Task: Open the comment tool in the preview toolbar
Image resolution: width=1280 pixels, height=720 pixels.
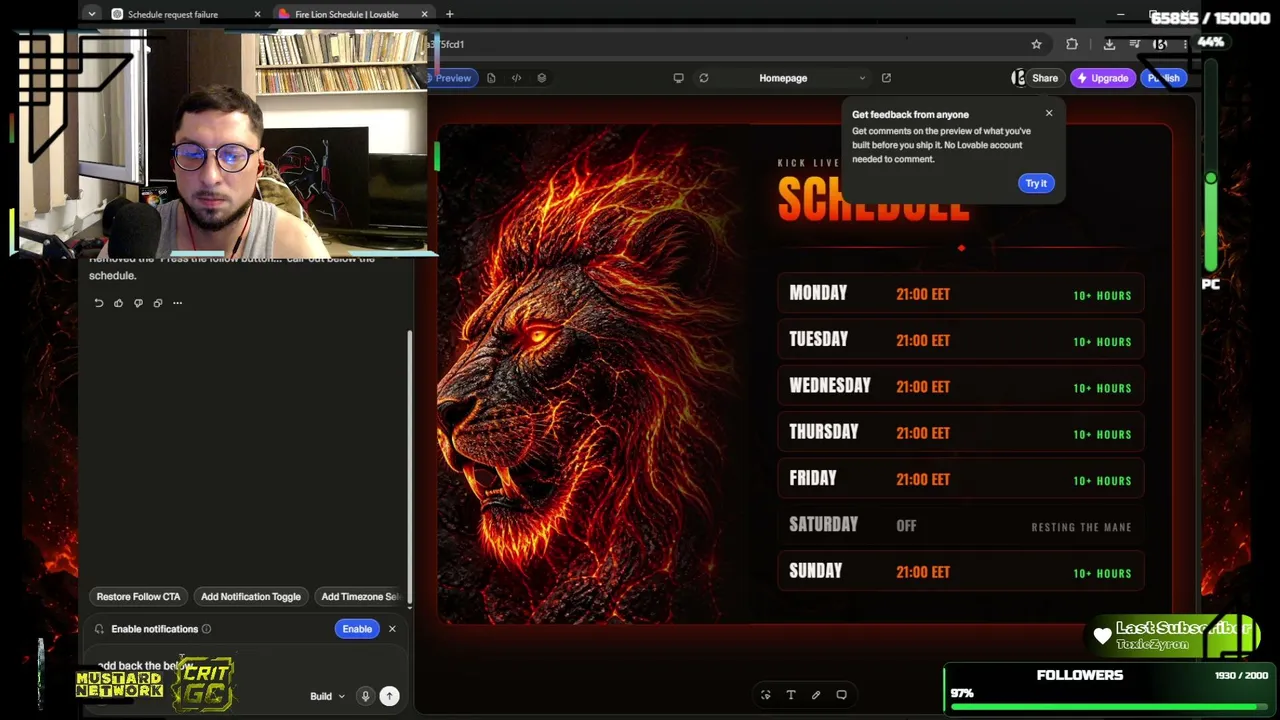Action: 841,695
